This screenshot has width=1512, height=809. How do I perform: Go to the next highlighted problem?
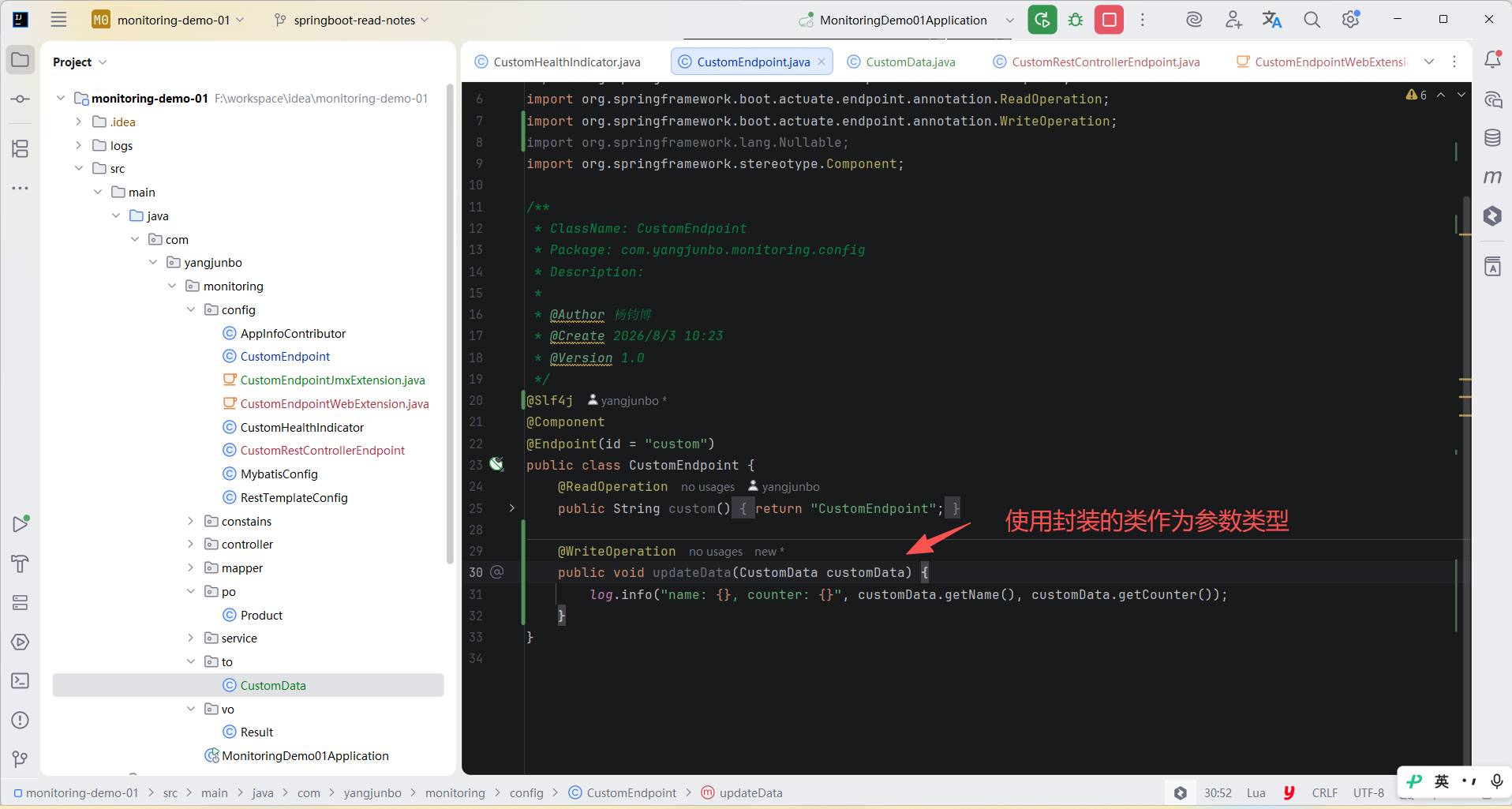click(1461, 95)
